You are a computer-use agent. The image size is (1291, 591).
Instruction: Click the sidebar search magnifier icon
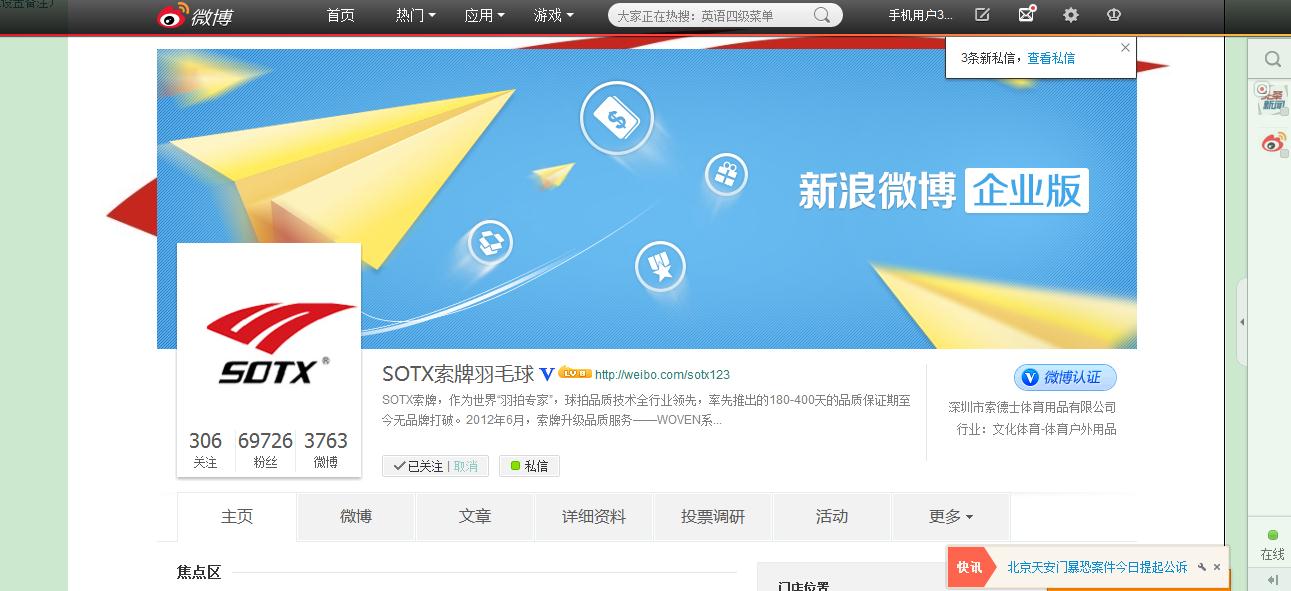click(1272, 59)
